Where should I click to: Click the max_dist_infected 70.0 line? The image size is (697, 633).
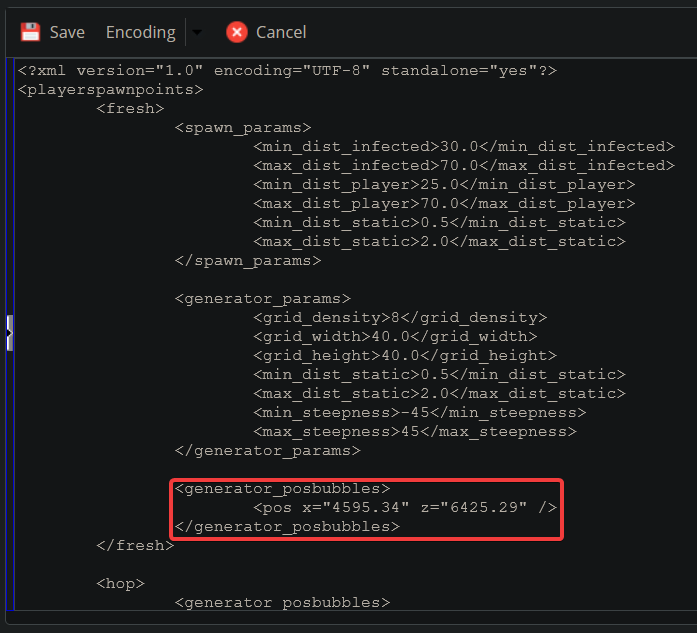(x=463, y=166)
